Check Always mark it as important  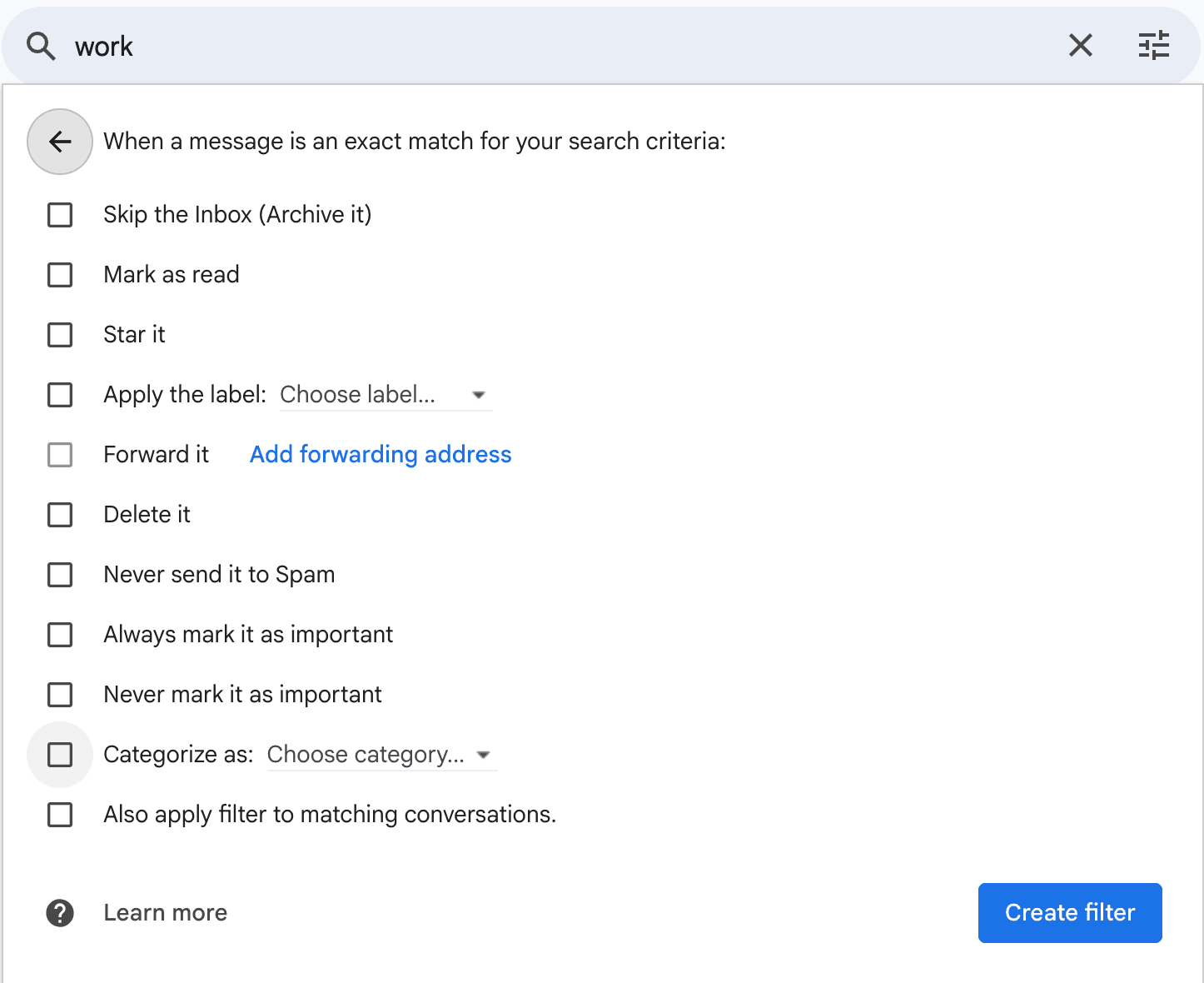[x=59, y=635]
